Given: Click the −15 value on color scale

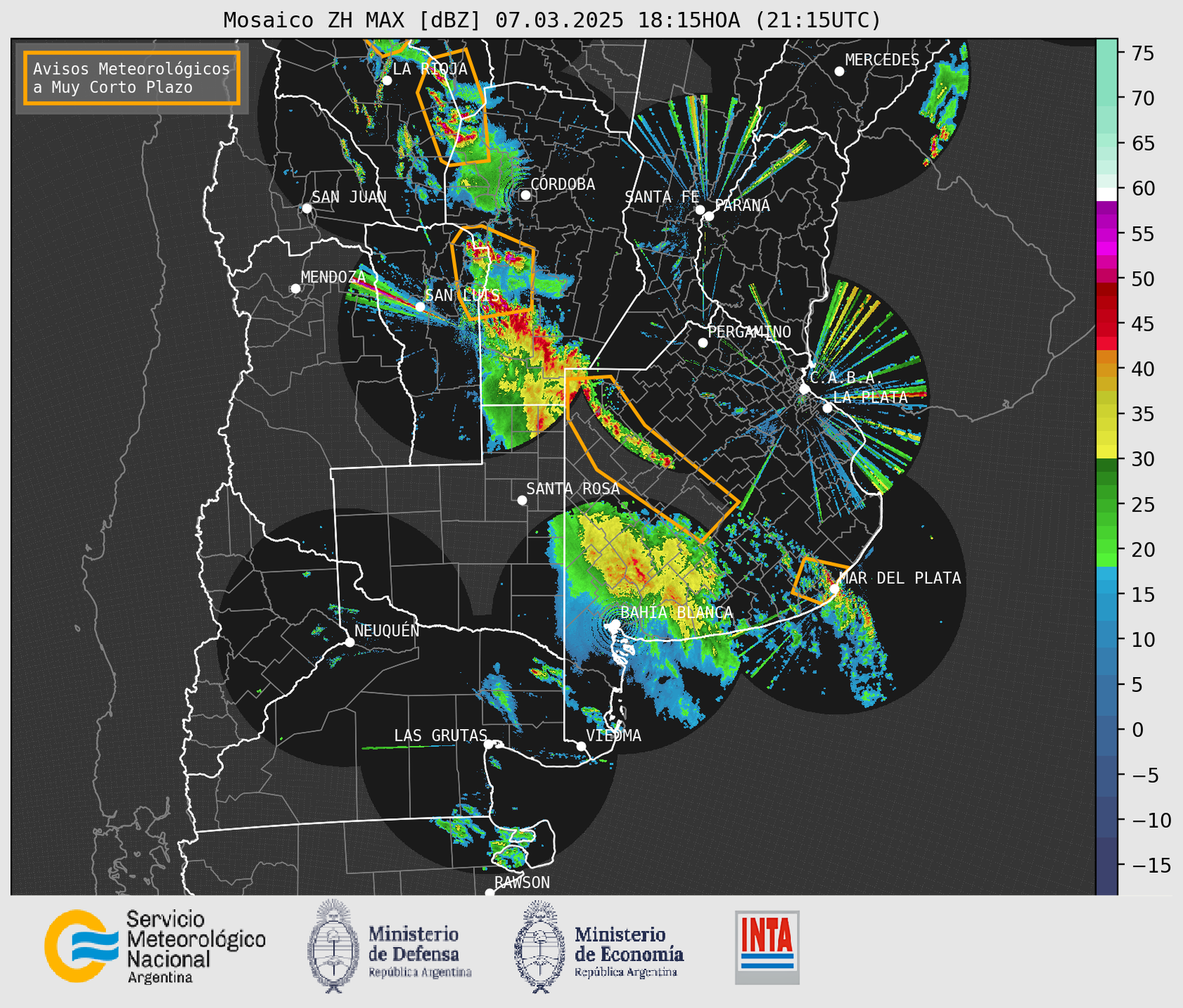Looking at the screenshot, I should [x=1151, y=865].
